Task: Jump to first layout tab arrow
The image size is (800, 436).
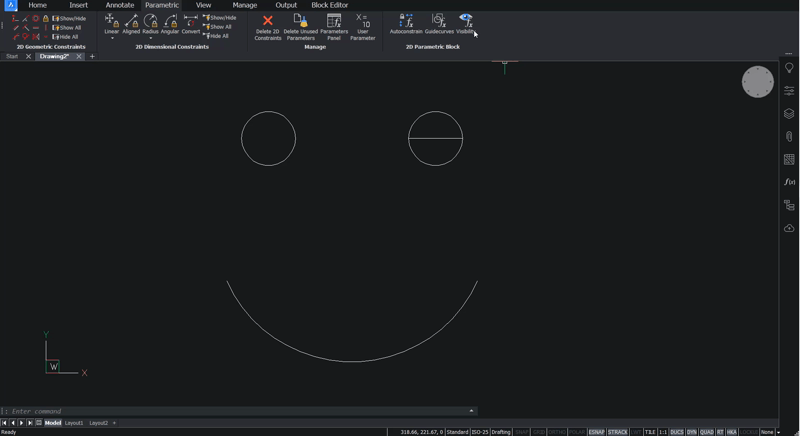Action: point(4,423)
